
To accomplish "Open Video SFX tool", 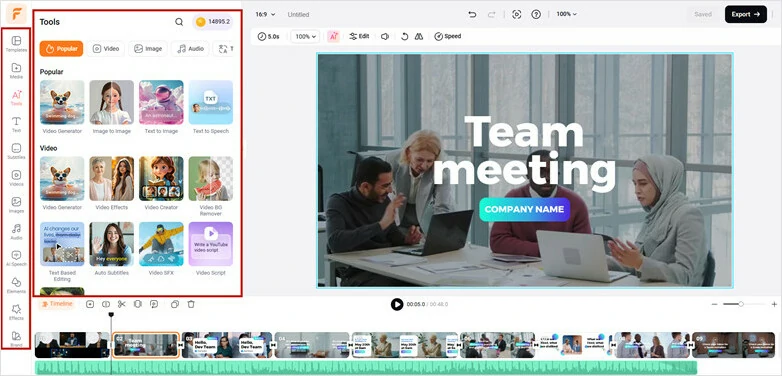I will (x=161, y=248).
